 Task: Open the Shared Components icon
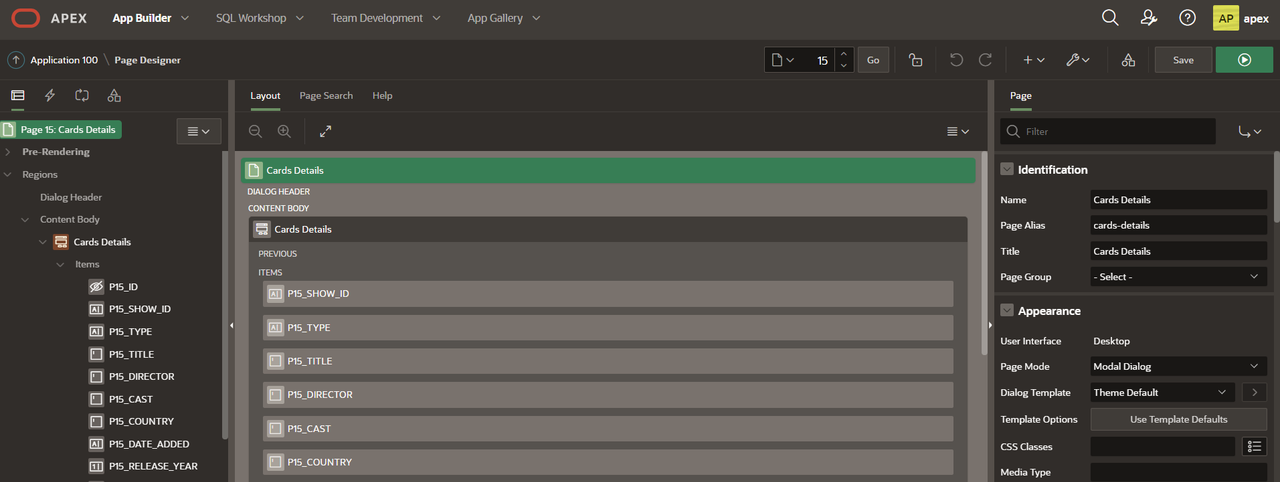coord(1128,60)
